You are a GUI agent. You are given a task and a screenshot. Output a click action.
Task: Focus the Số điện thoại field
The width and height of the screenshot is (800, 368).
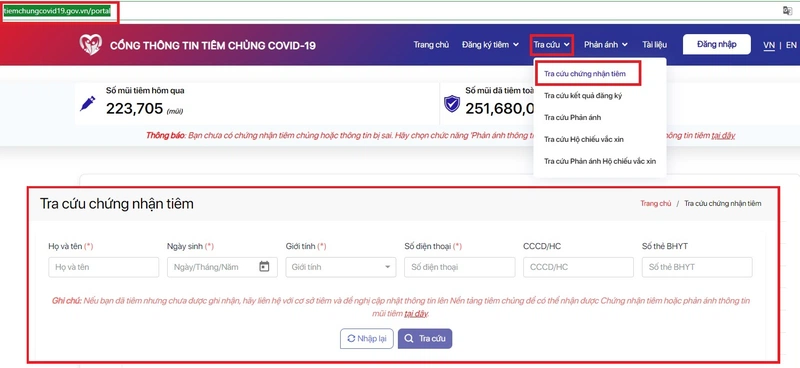(460, 267)
